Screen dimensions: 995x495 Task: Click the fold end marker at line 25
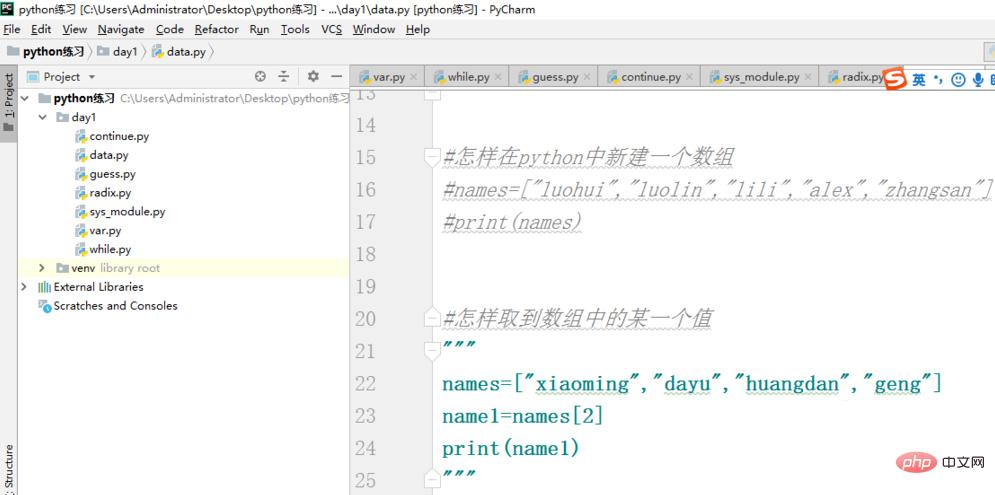(x=433, y=479)
